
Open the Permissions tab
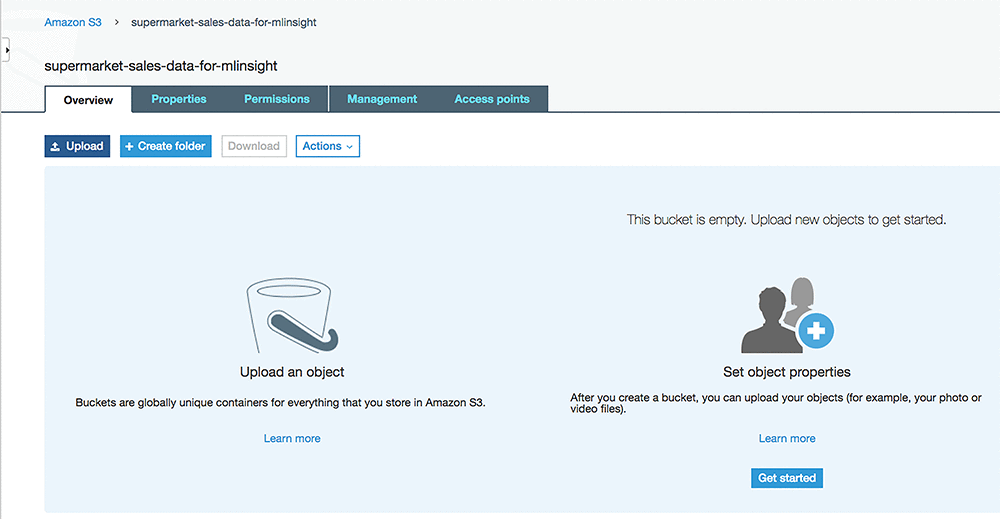coord(277,99)
